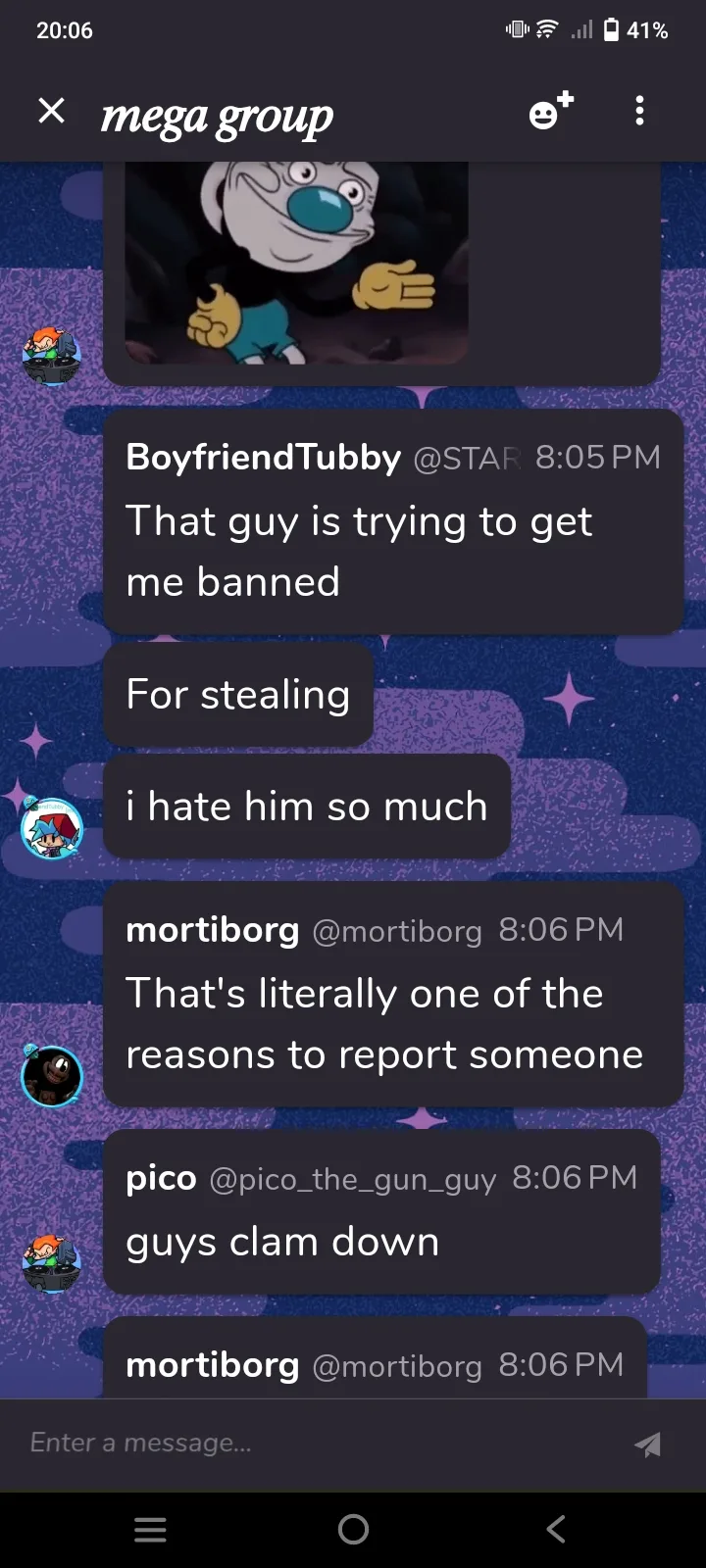Select the 'i hate him so much' message
Screen dimensions: 706x1568
[x=307, y=807]
